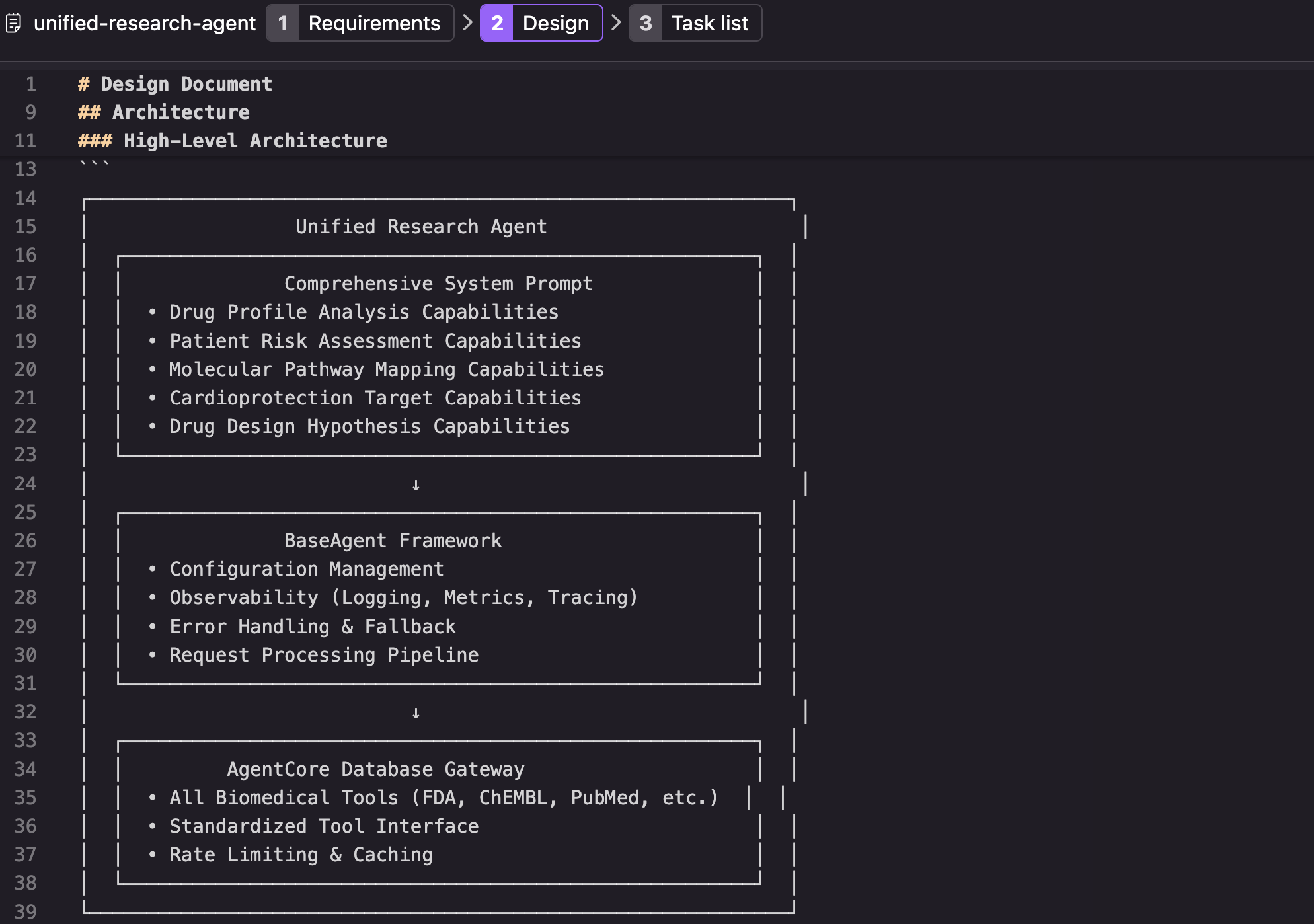1314x924 pixels.
Task: Switch to the Task list tab
Action: (709, 24)
